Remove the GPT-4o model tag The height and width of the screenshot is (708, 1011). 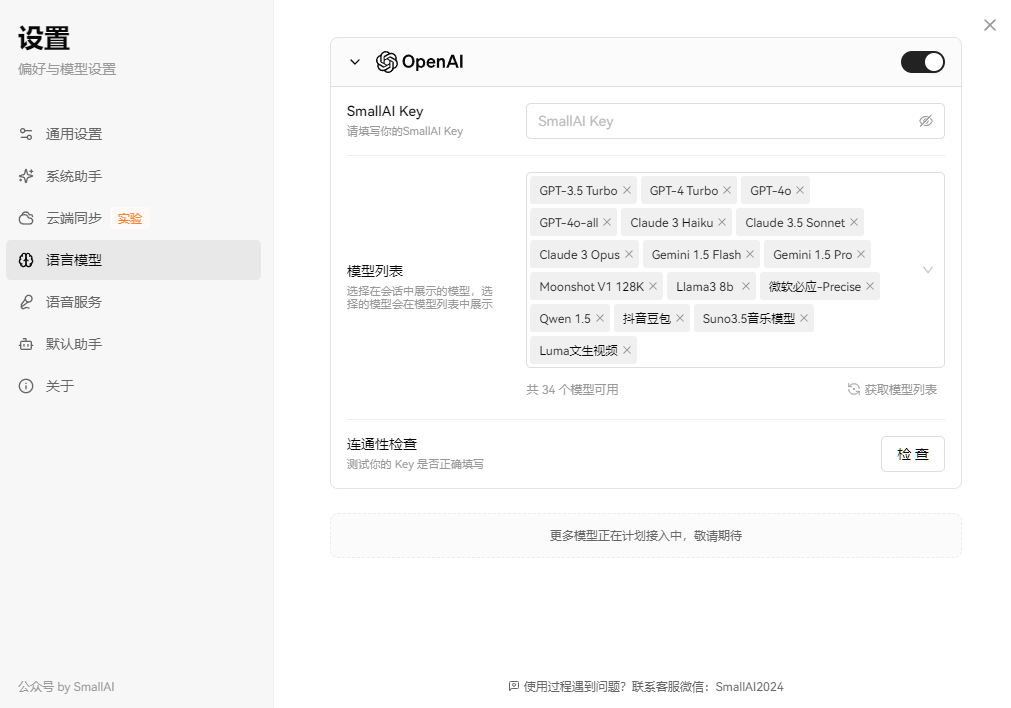(x=800, y=190)
